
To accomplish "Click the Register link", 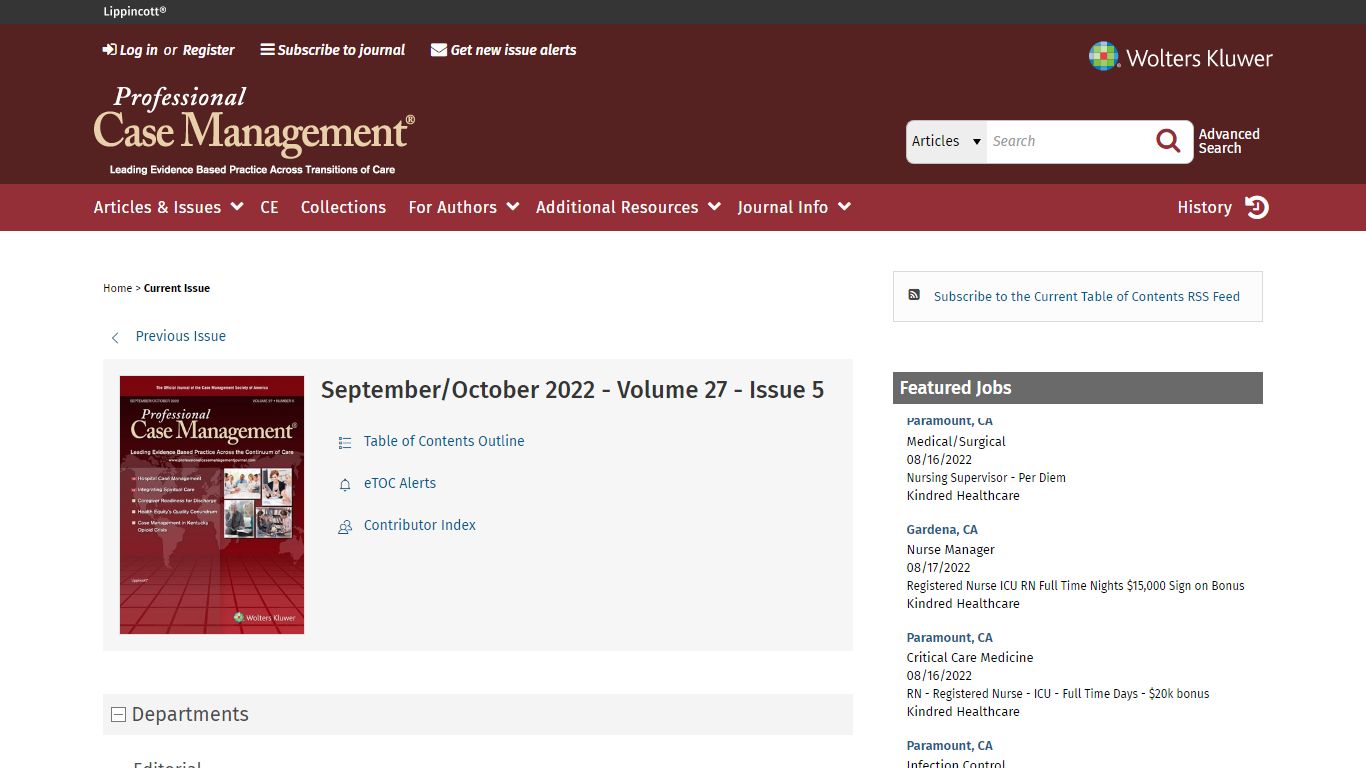I will click(x=208, y=50).
